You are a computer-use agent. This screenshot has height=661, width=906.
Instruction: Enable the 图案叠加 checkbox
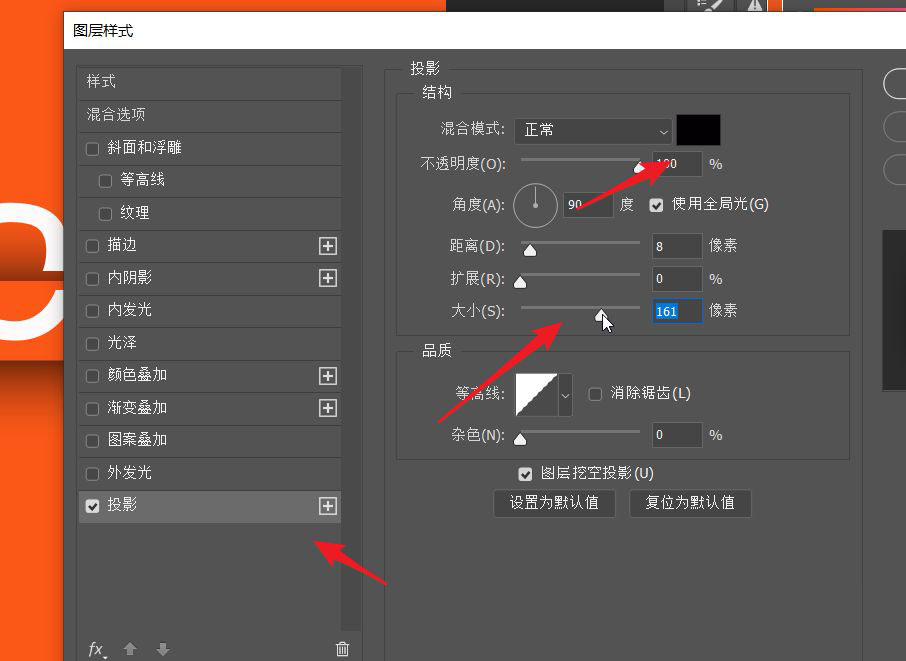[x=92, y=441]
